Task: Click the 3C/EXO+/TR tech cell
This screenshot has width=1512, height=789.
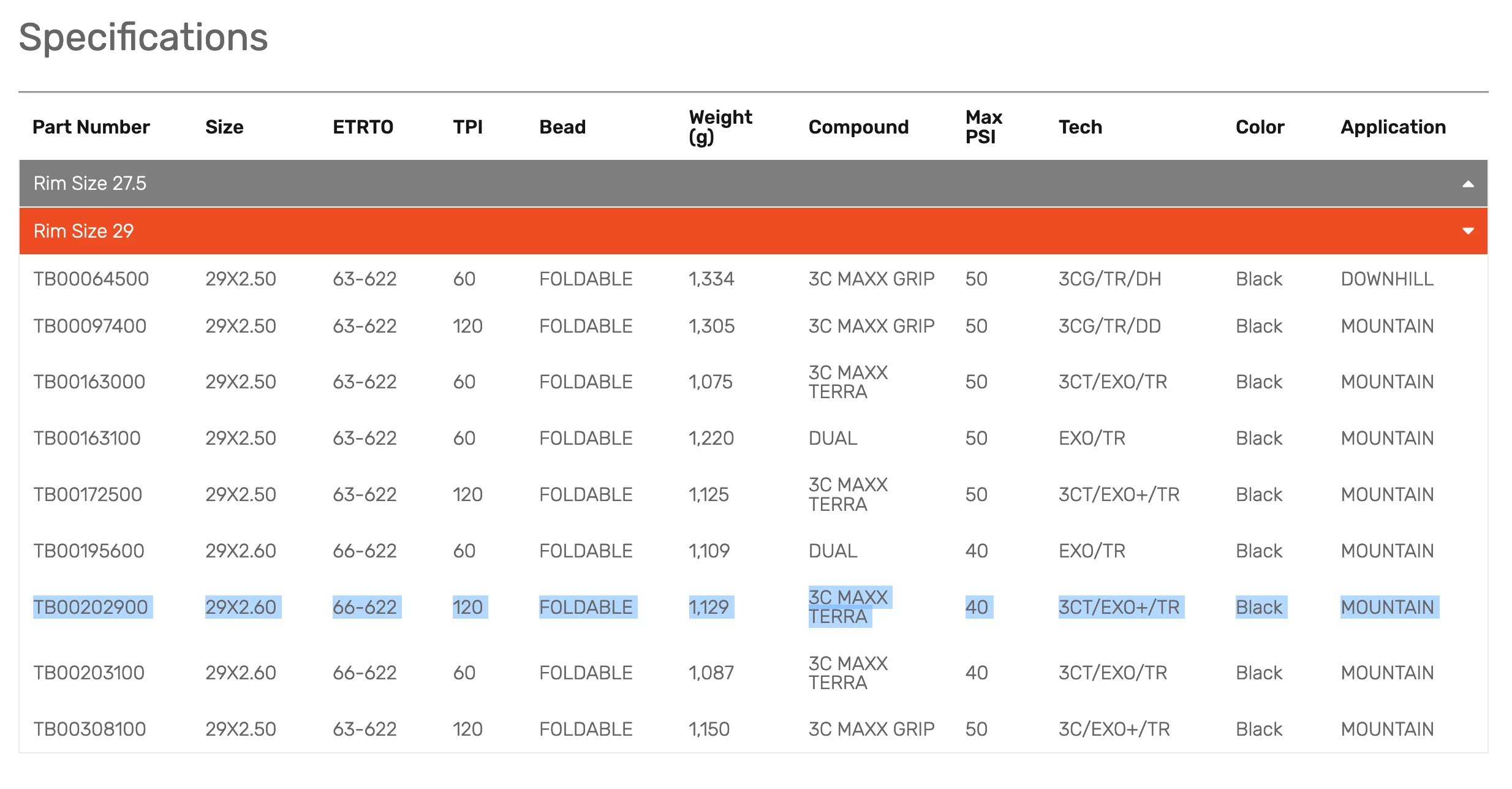Action: [x=1114, y=729]
